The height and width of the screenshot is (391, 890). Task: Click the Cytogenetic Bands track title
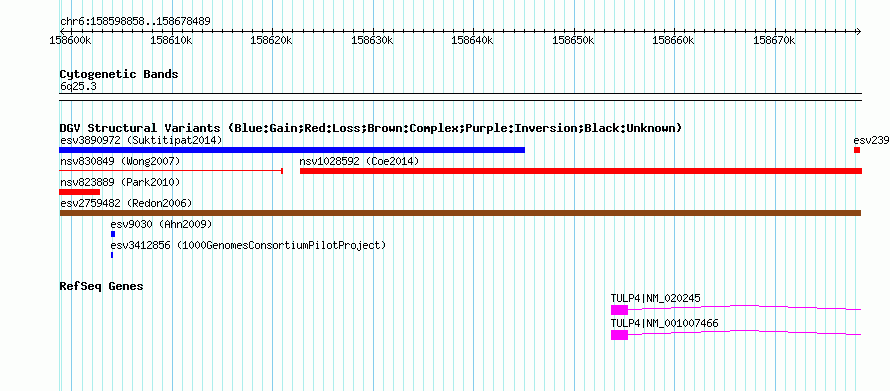tap(119, 74)
